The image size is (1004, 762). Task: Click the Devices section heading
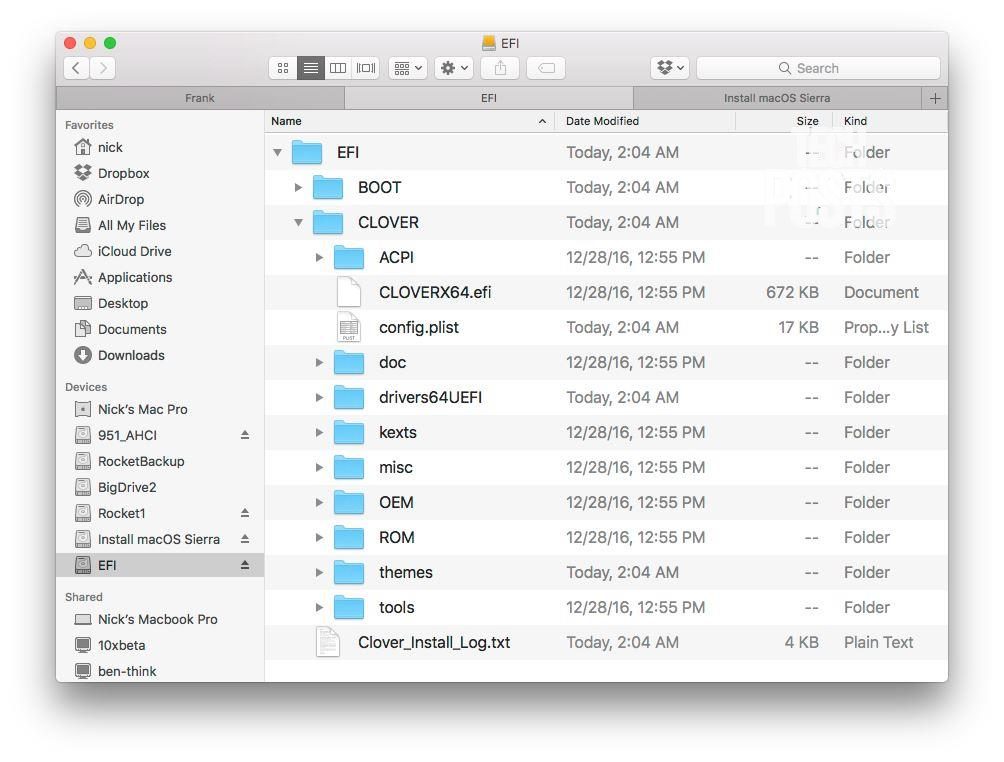click(x=86, y=387)
